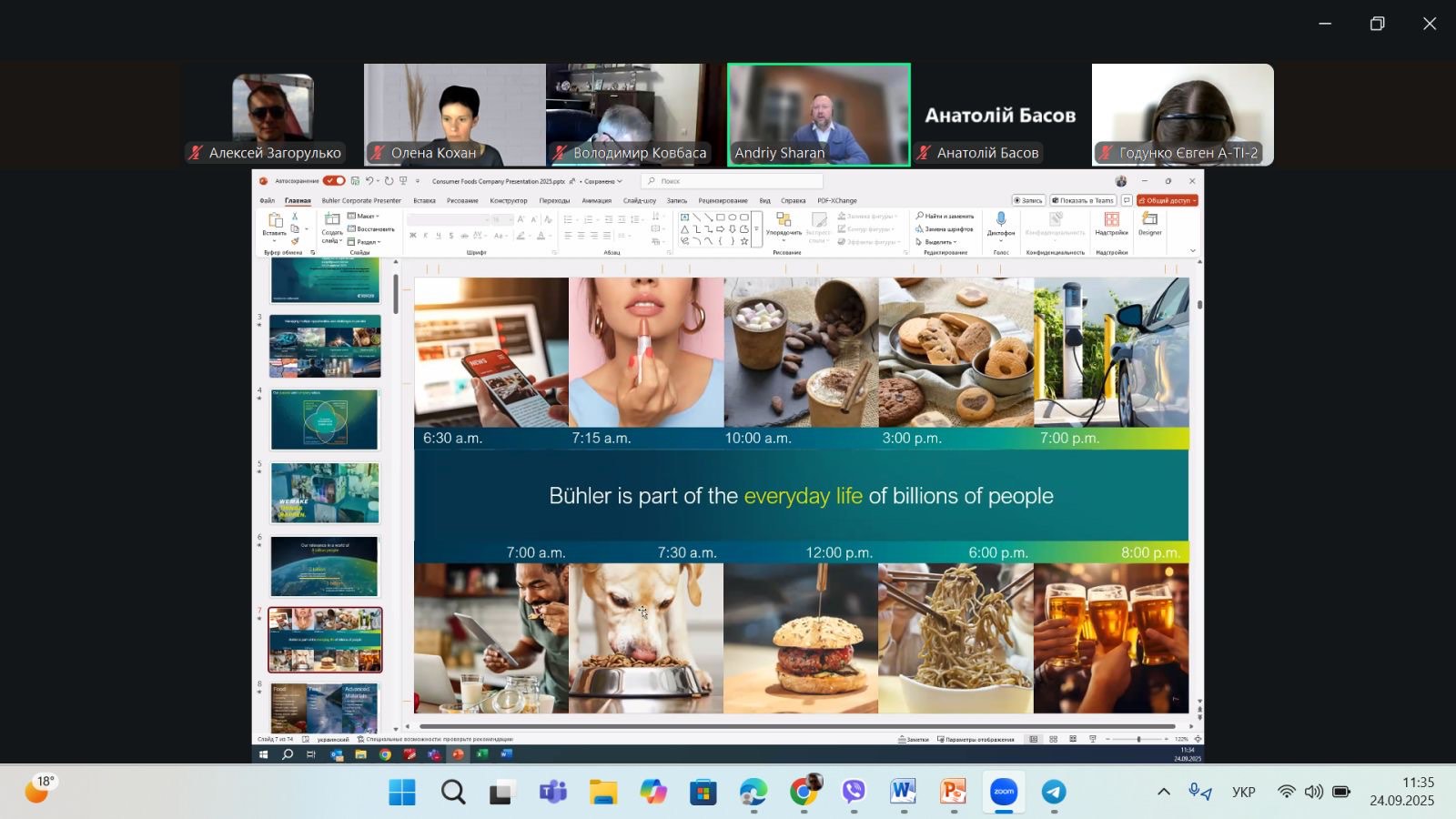Open Telegram from the Windows taskbar
Screen dimensions: 1456x819
[1054, 792]
